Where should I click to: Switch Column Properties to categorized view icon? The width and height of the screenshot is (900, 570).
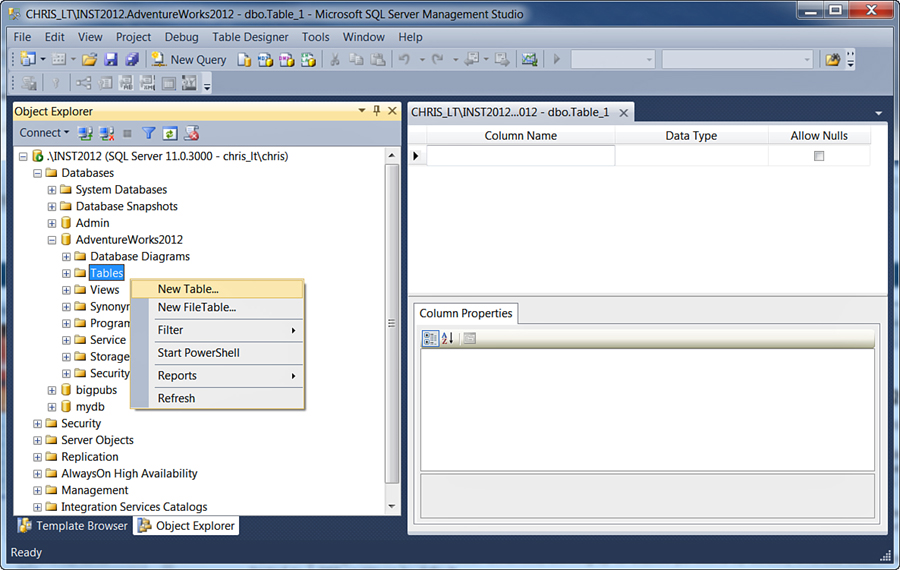[x=430, y=338]
